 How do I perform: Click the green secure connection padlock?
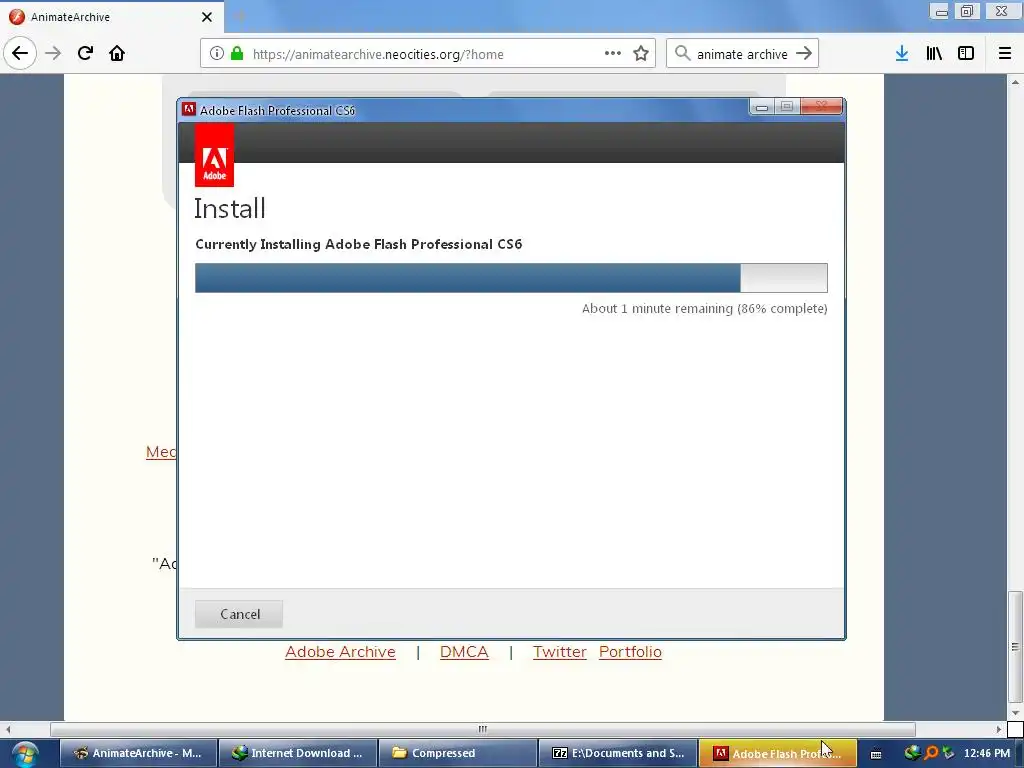[x=237, y=54]
